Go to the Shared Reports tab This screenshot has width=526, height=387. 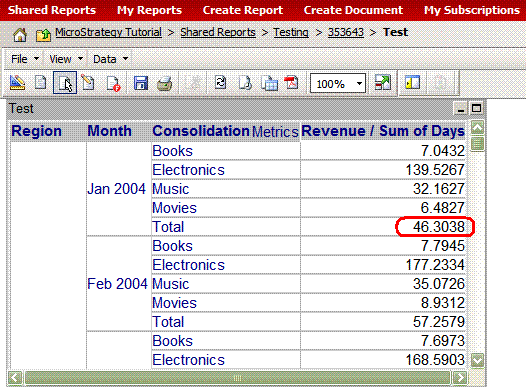coord(52,10)
